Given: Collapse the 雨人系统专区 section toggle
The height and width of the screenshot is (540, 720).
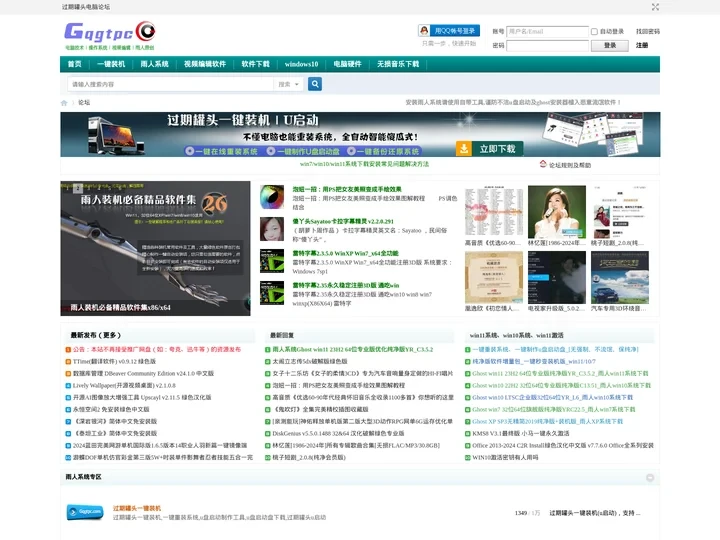Looking at the screenshot, I should point(650,478).
